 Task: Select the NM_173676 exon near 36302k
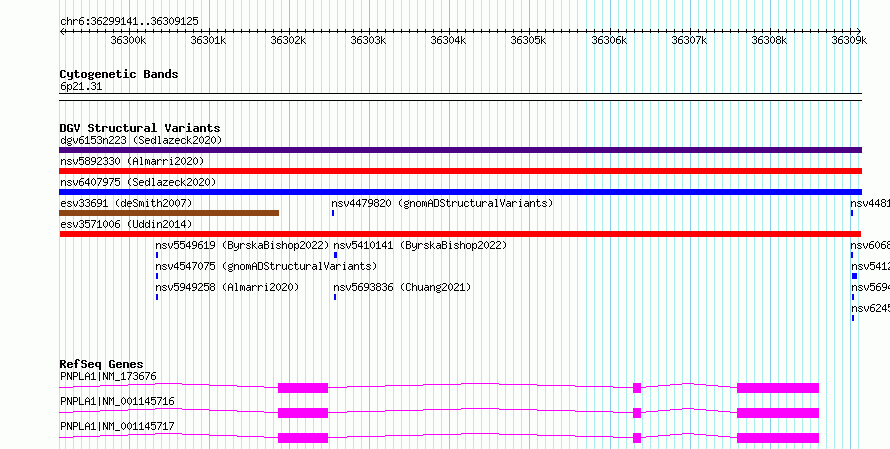click(303, 388)
